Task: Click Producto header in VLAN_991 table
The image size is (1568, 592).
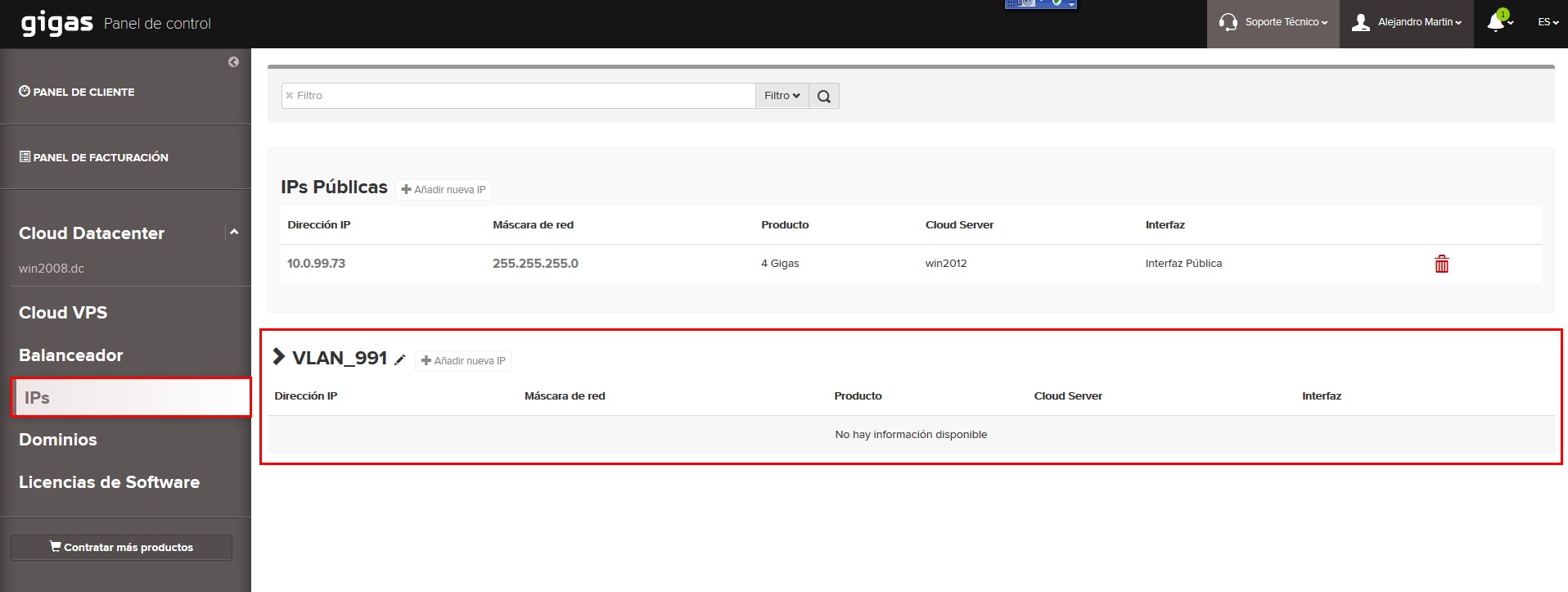Action: [x=858, y=396]
